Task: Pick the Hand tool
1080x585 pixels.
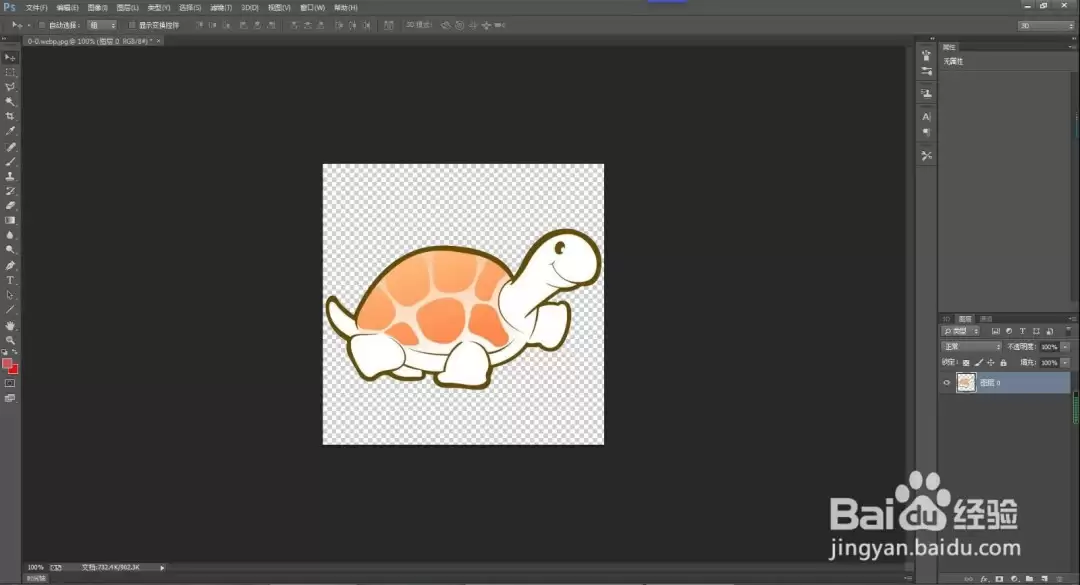Action: (10, 325)
